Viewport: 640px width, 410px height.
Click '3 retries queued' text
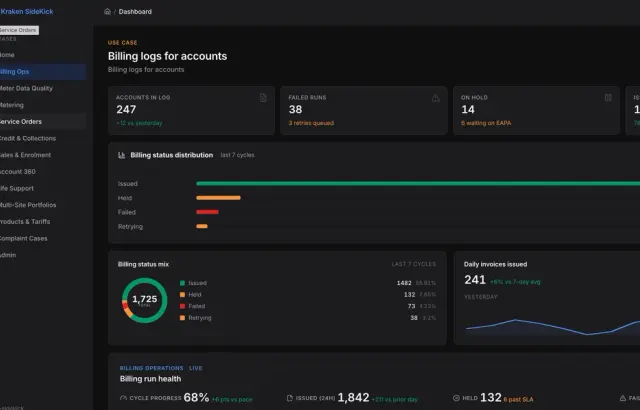coord(311,123)
